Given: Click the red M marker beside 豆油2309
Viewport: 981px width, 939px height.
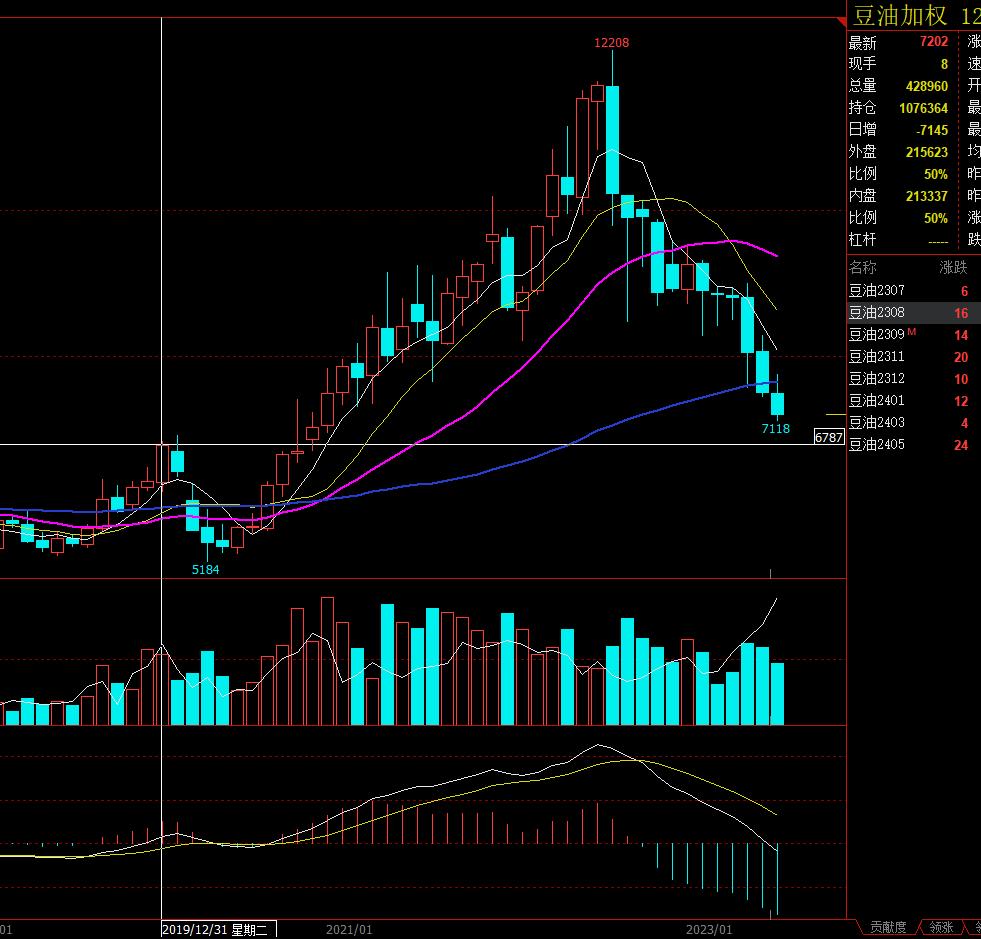Looking at the screenshot, I should [x=908, y=332].
